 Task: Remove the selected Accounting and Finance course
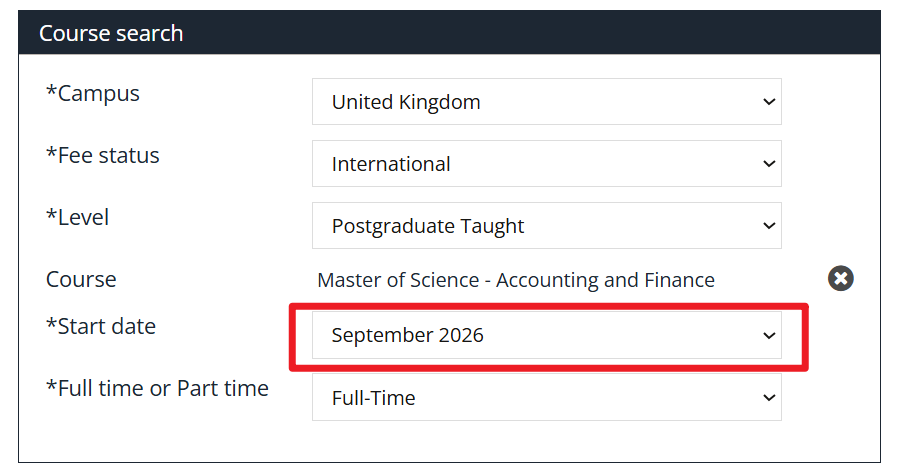841,279
